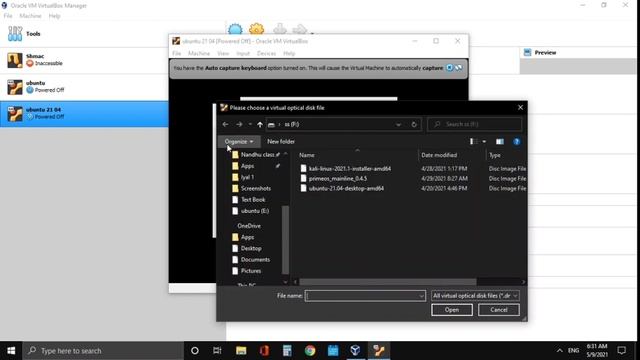Expand the File name combo box dropdown
This screenshot has height=360, width=640.
pyautogui.click(x=421, y=296)
